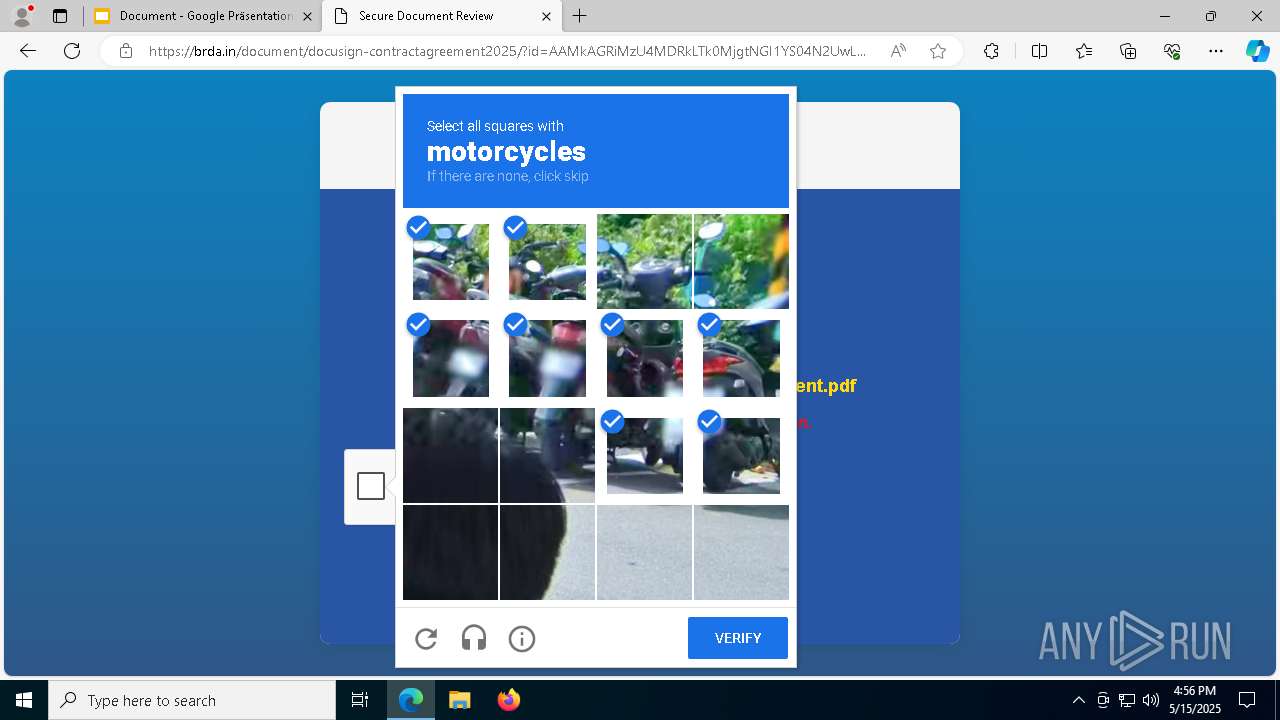Select first tile in third row
1280x720 pixels.
point(450,455)
